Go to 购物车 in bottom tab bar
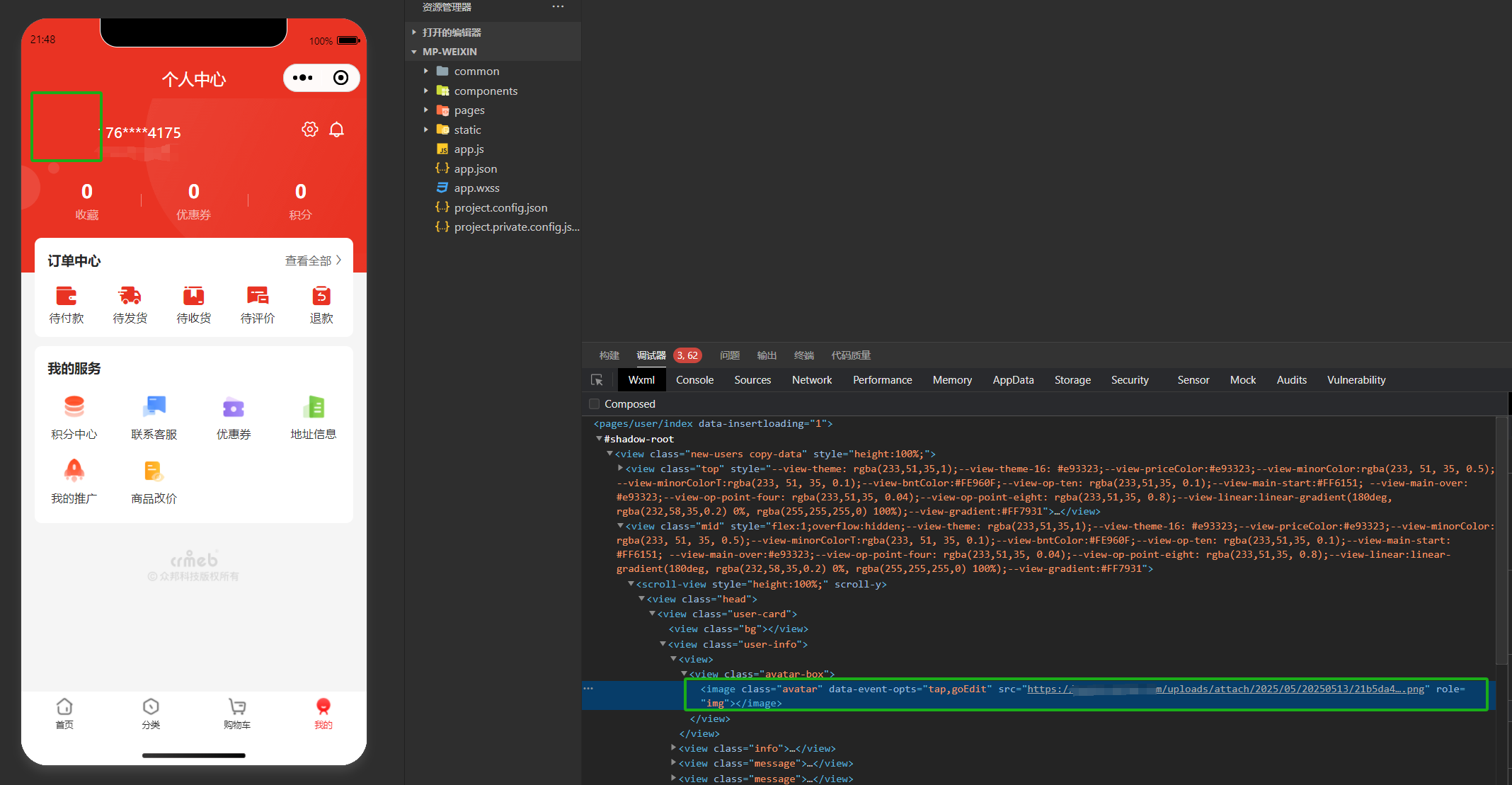The height and width of the screenshot is (785, 1512). coord(237,714)
